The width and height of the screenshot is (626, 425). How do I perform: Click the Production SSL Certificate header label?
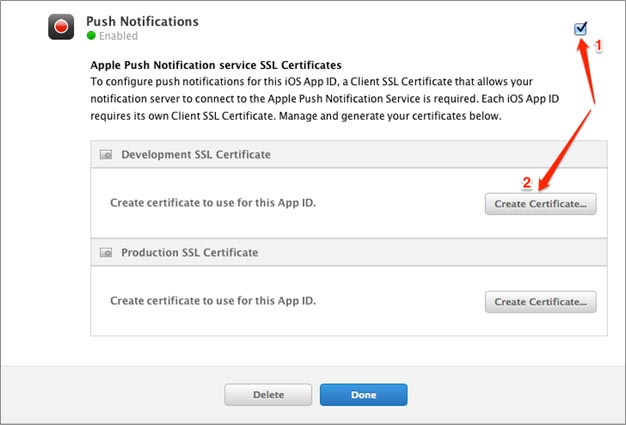[x=190, y=253]
